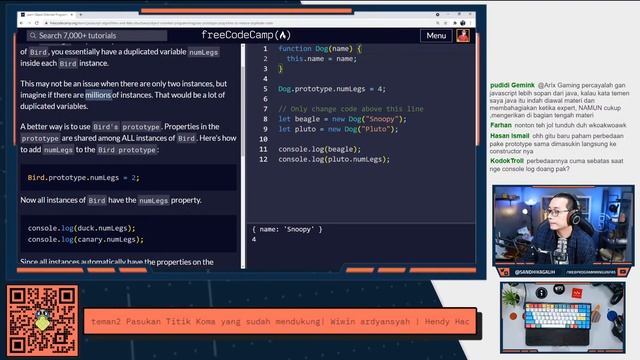Open a new browser tab with the plus icon
This screenshot has height=360, width=640.
[81, 15]
